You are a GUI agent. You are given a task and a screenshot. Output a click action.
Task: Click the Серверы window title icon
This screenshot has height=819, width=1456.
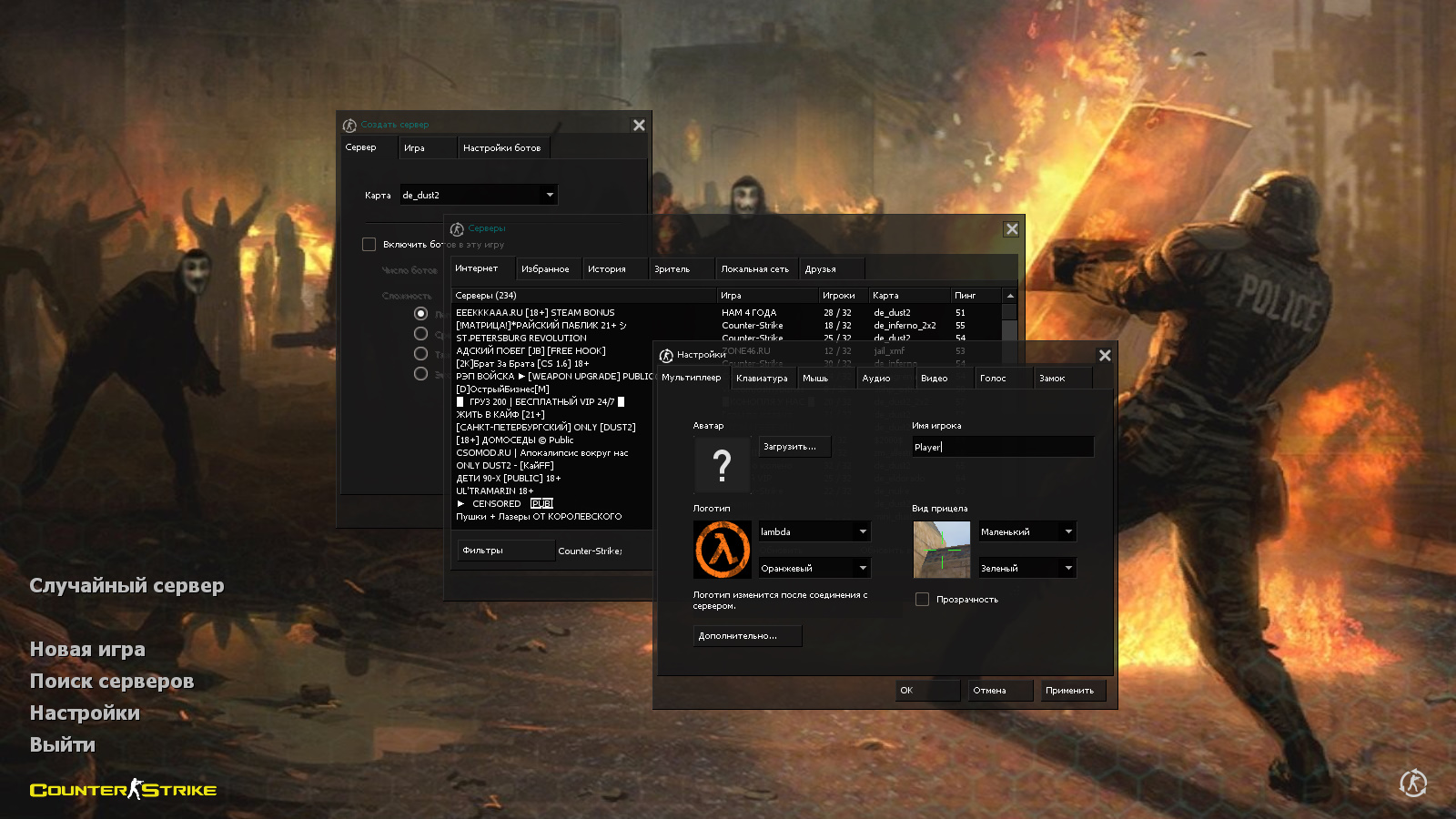click(x=458, y=229)
